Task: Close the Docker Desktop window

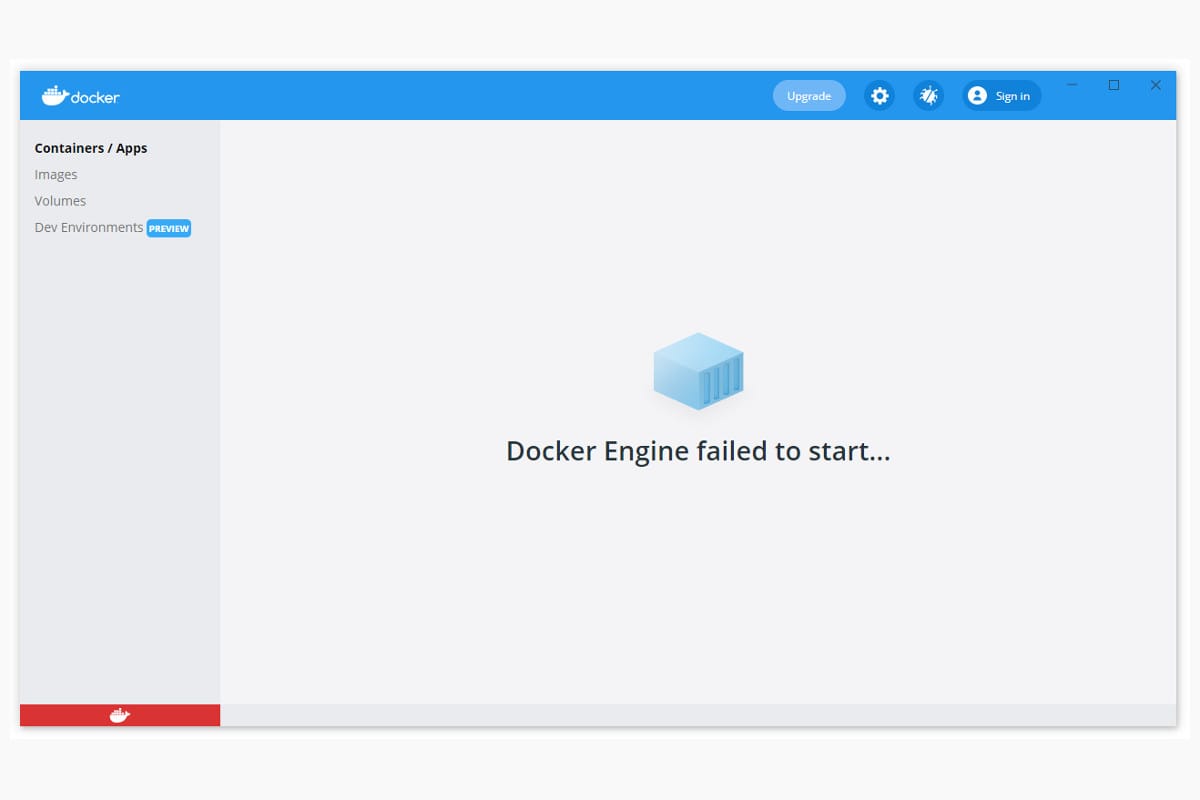Action: pyautogui.click(x=1155, y=86)
